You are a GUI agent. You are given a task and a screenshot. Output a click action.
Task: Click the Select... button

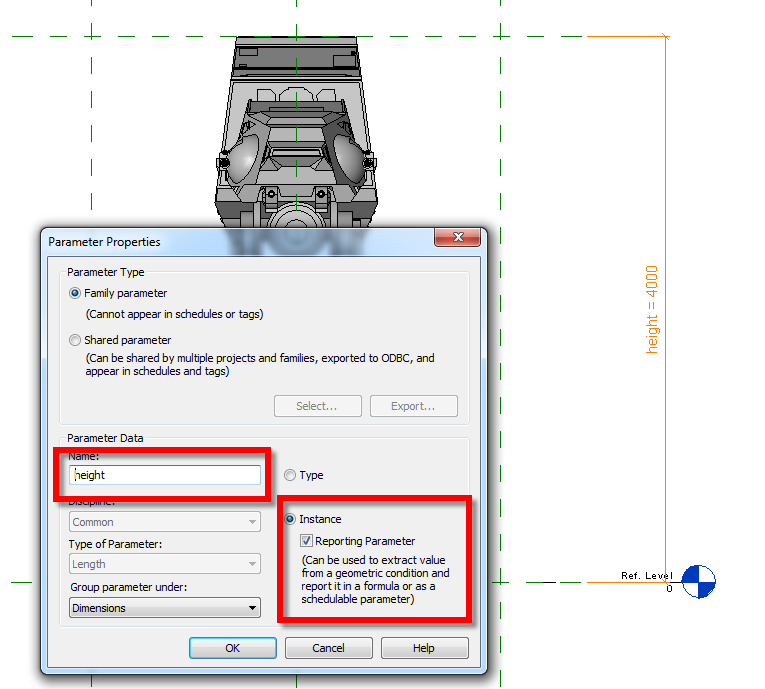point(318,406)
